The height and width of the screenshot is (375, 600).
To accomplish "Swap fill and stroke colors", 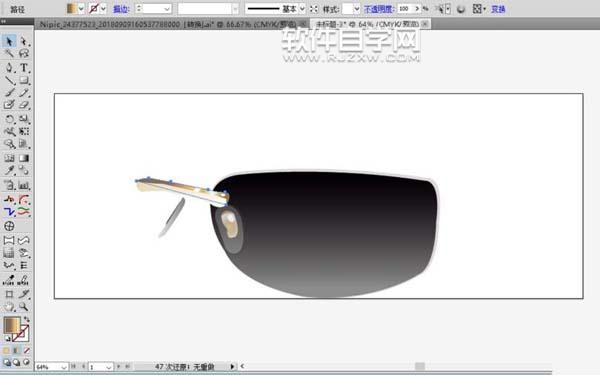I will click(x=26, y=319).
